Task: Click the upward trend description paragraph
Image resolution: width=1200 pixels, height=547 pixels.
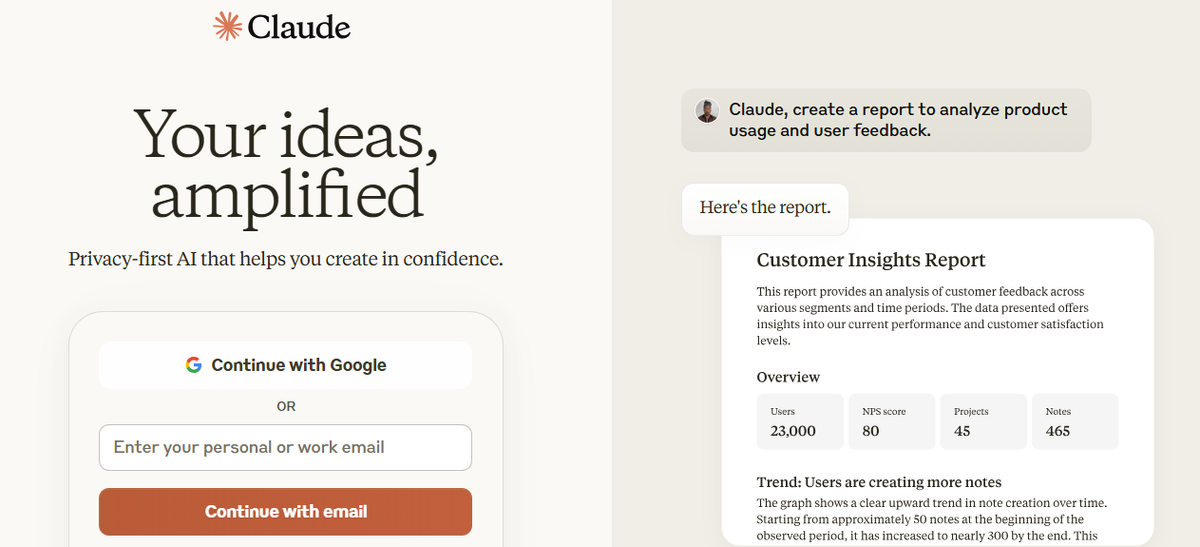Action: [x=932, y=520]
